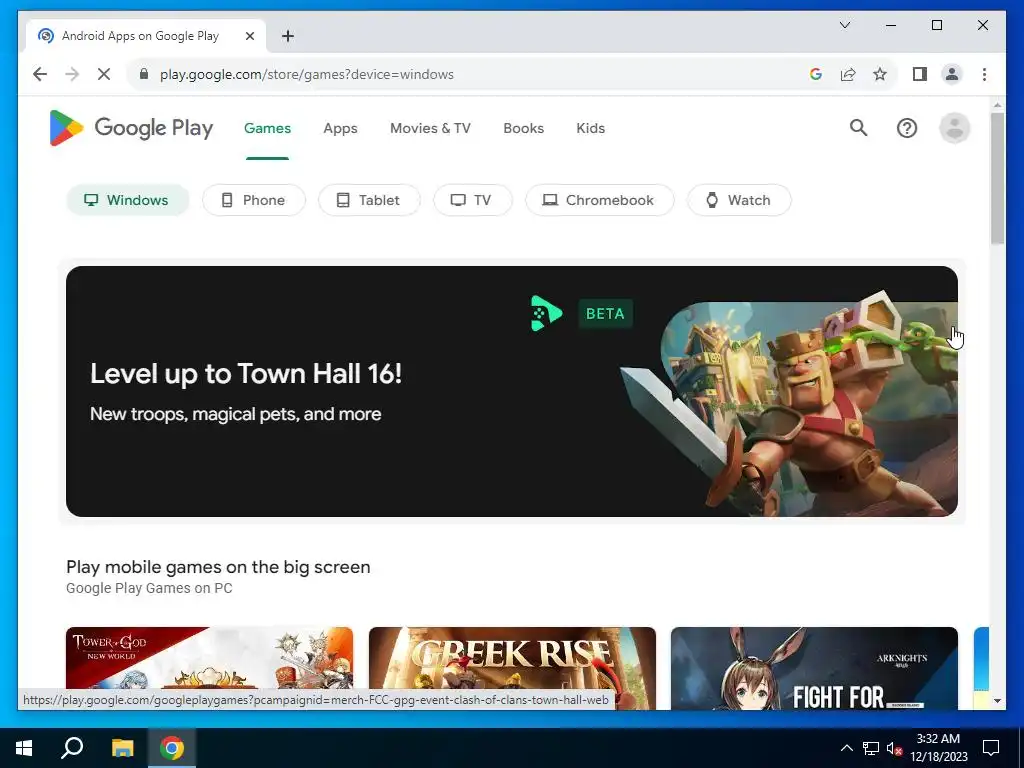
Task: Open the Windows Start menu
Action: tap(24, 748)
